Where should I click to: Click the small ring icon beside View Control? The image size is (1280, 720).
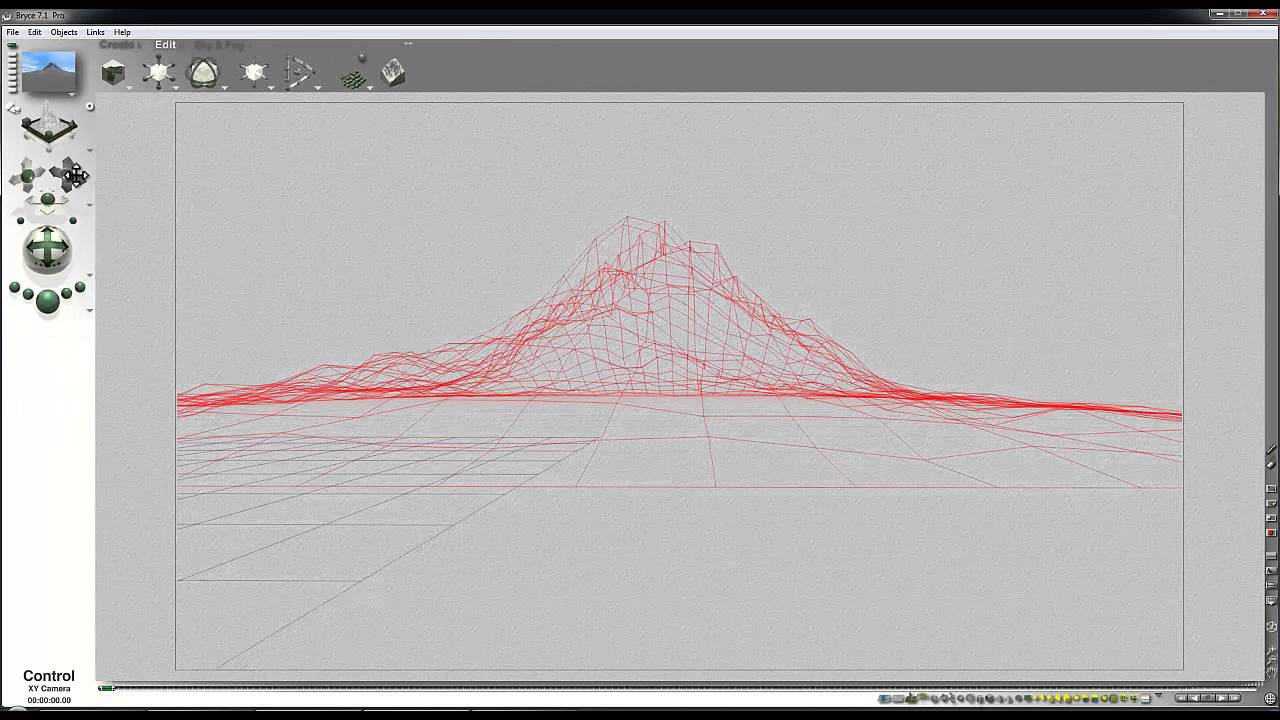[x=90, y=106]
